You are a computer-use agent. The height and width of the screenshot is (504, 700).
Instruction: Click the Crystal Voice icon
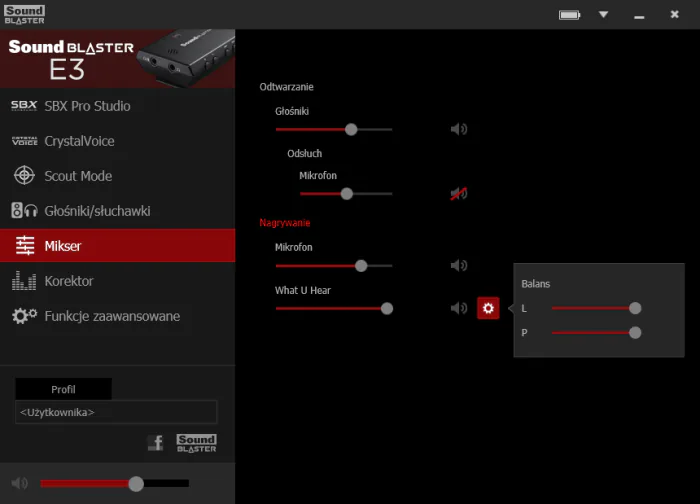point(25,141)
